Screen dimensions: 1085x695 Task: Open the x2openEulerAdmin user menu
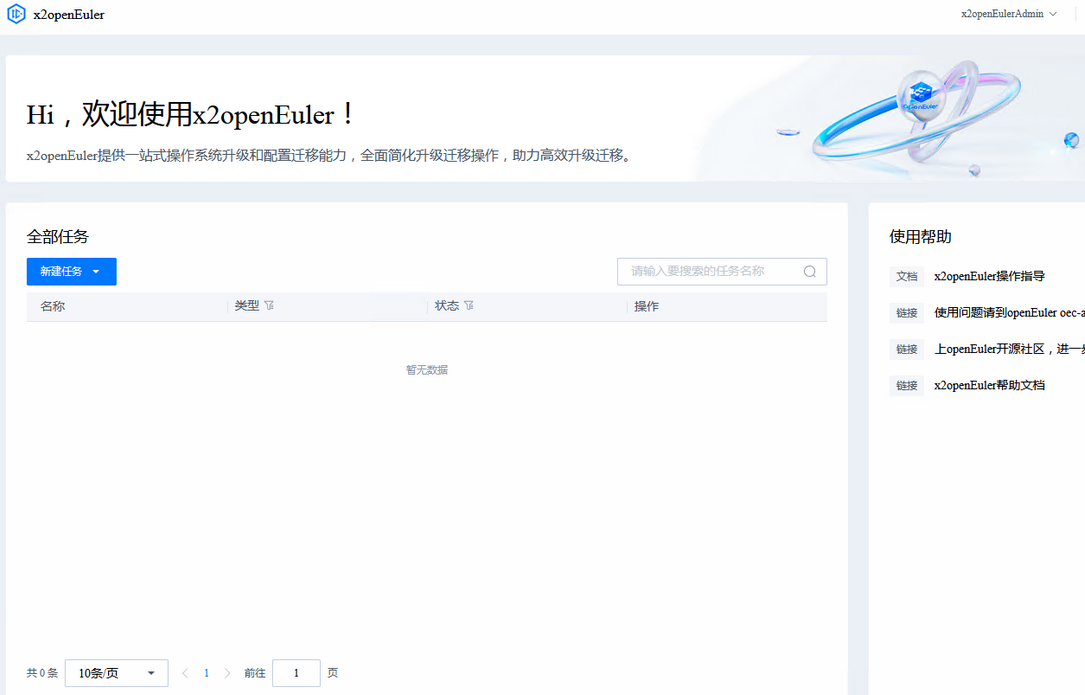coord(1009,14)
